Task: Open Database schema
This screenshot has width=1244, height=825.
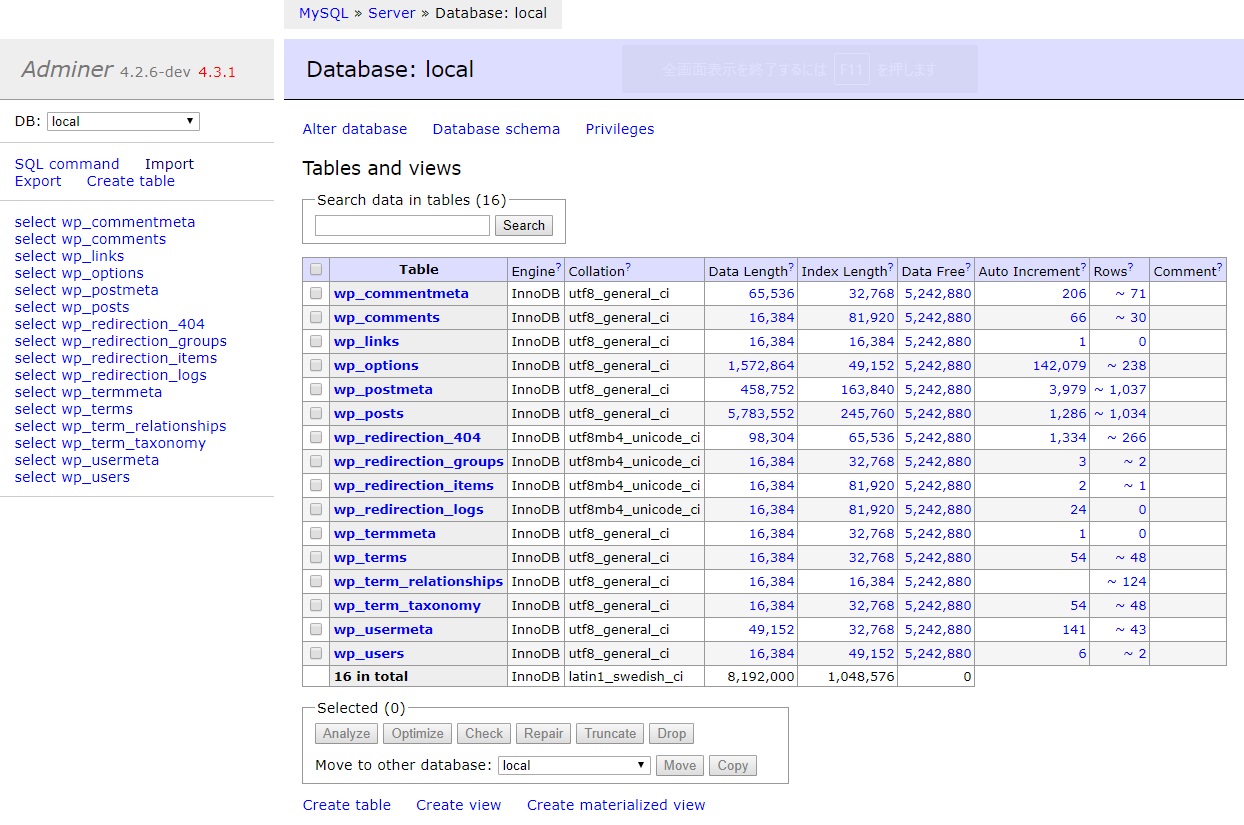Action: [x=496, y=129]
